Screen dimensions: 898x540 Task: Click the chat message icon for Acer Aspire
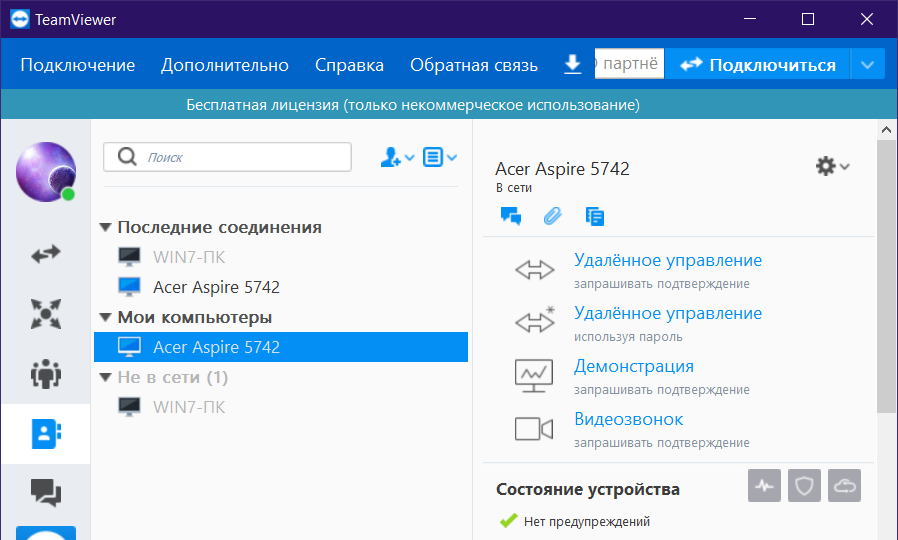tap(511, 215)
